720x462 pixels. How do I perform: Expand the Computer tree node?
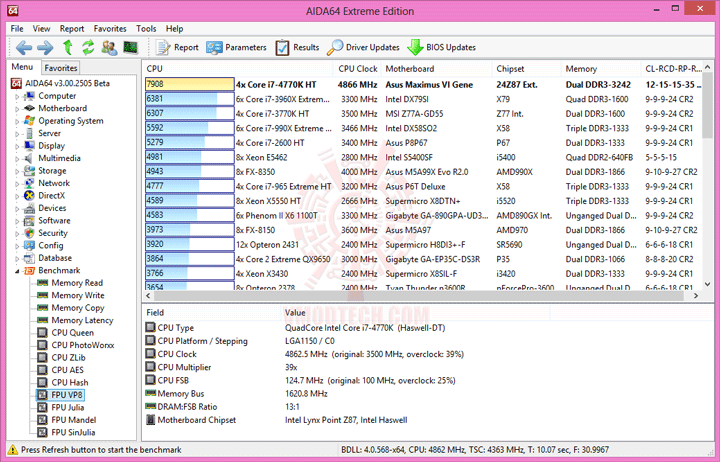[17, 96]
